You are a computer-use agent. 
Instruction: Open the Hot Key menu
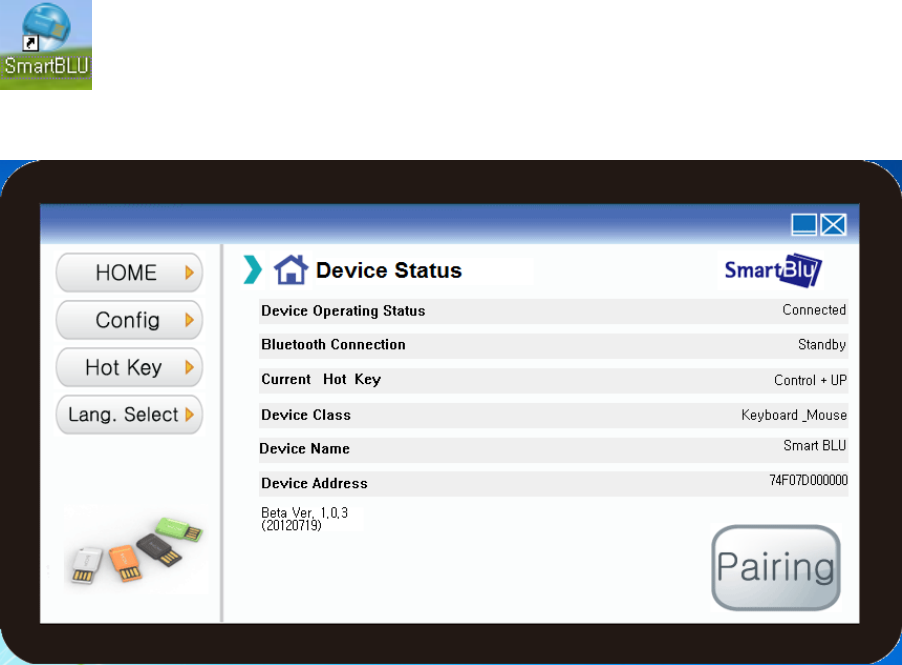129,367
